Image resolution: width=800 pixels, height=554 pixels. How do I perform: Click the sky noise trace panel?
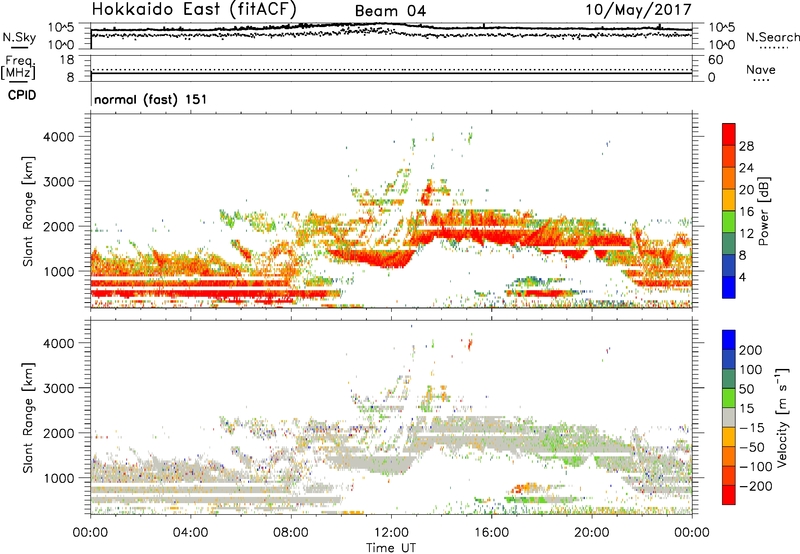pos(391,36)
